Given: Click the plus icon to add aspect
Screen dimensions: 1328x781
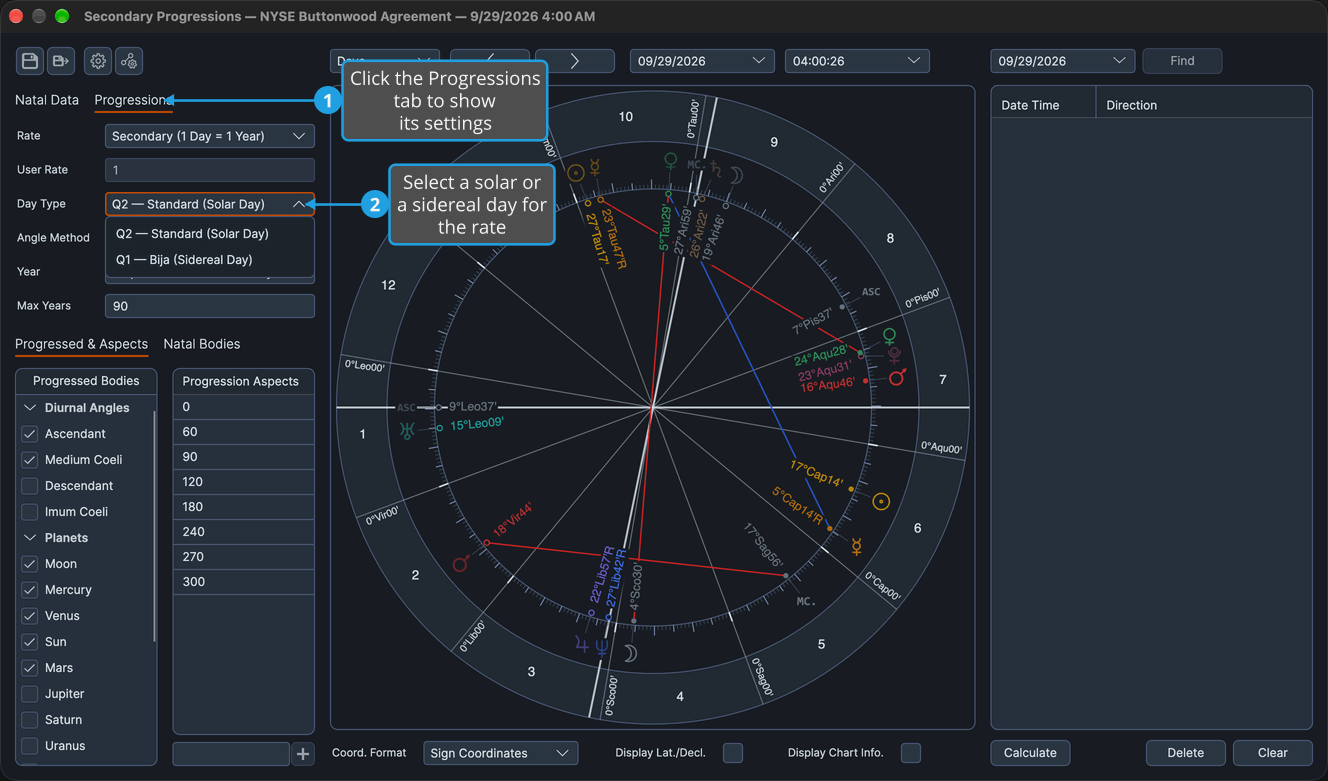Looking at the screenshot, I should coord(303,754).
